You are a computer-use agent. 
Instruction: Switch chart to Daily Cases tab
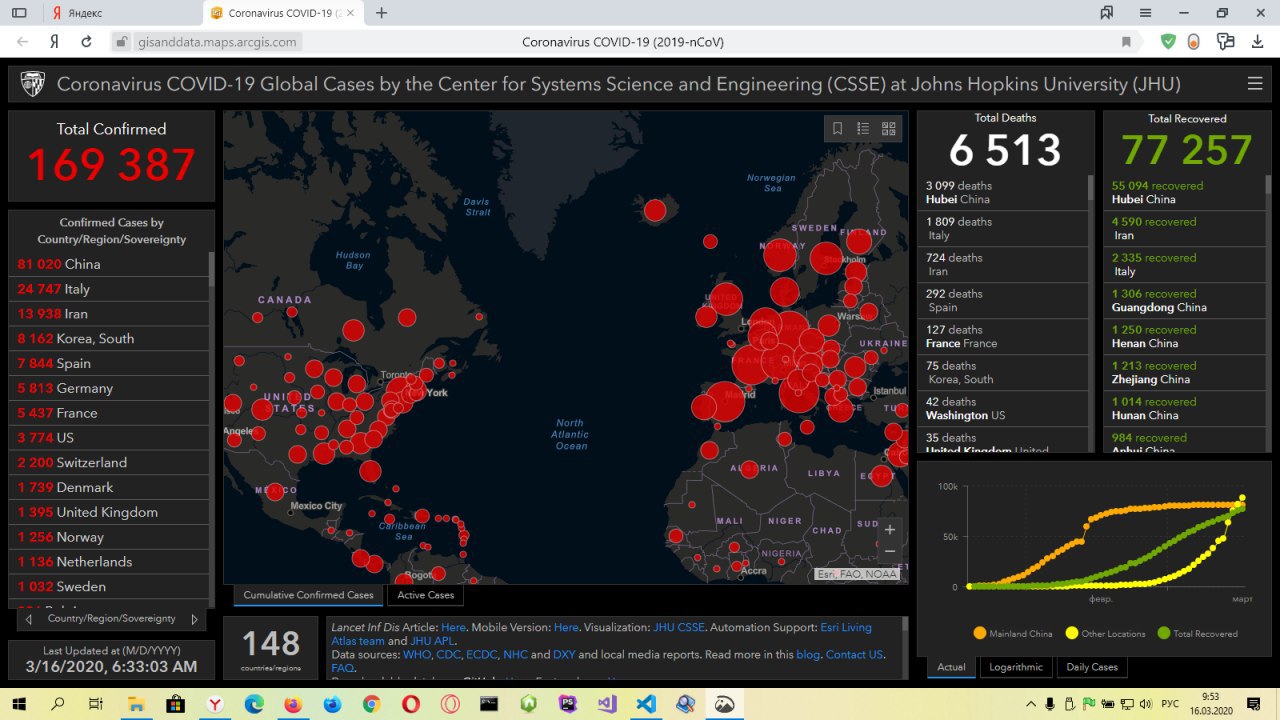pos(1092,667)
